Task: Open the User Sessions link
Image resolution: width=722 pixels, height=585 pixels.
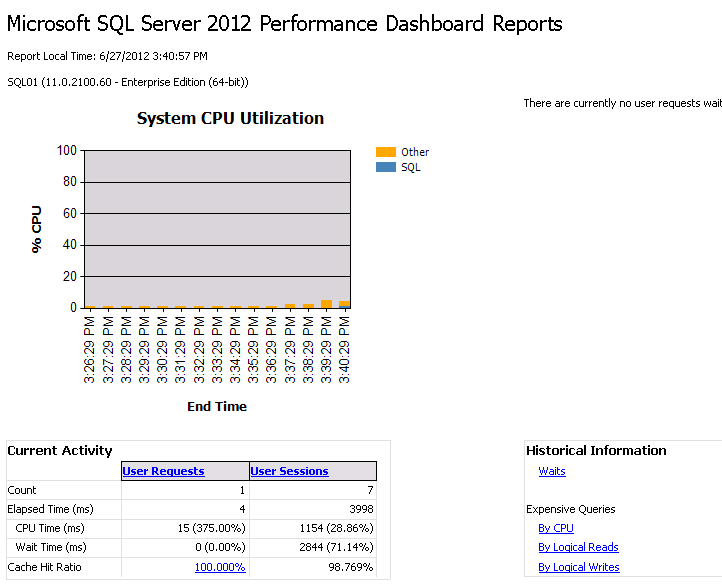Action: click(289, 471)
